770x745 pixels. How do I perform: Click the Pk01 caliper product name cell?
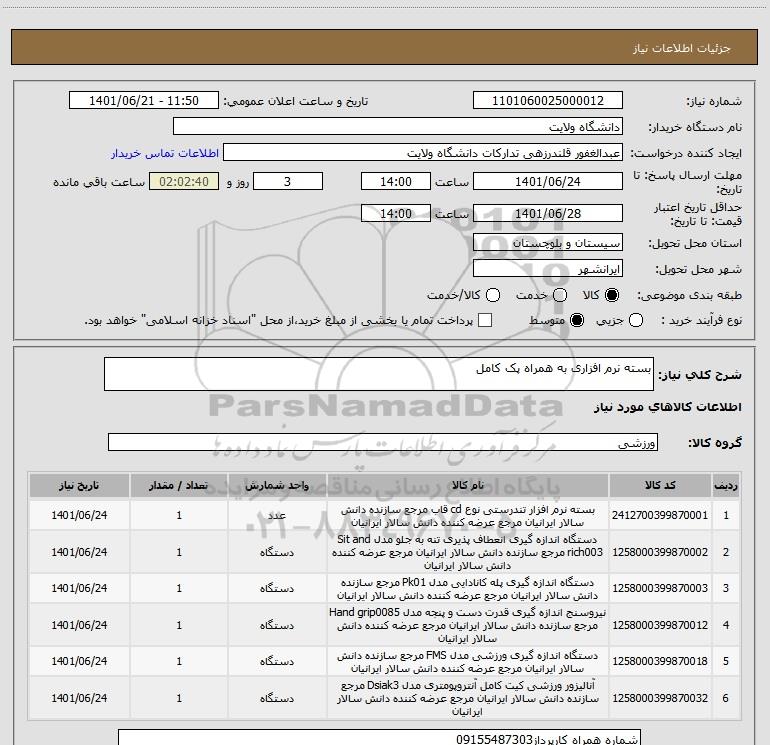468,588
